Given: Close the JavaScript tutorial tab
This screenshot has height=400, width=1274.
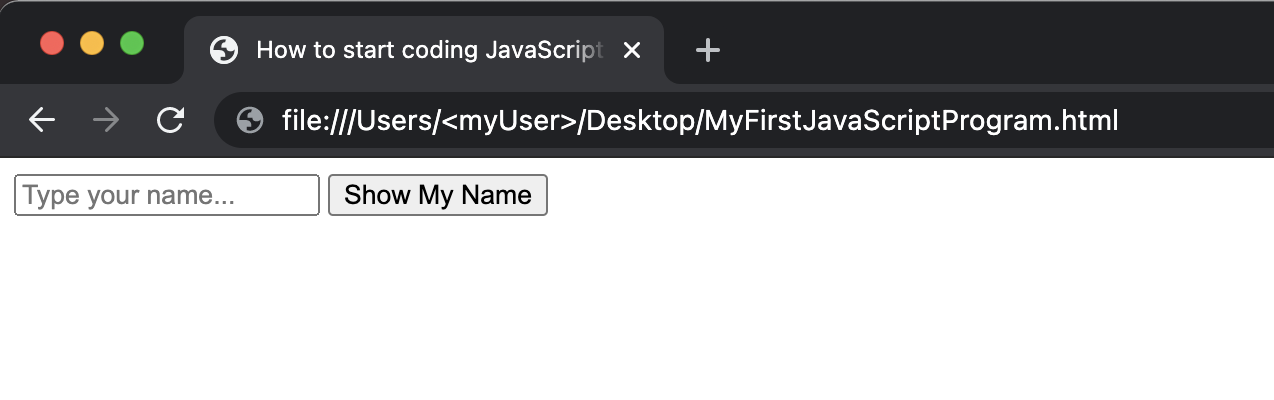Looking at the screenshot, I should pyautogui.click(x=631, y=50).
